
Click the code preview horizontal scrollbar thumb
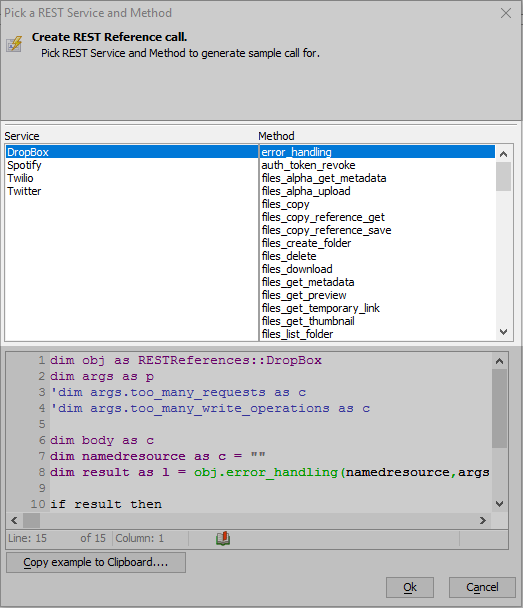pyautogui.click(x=31, y=520)
